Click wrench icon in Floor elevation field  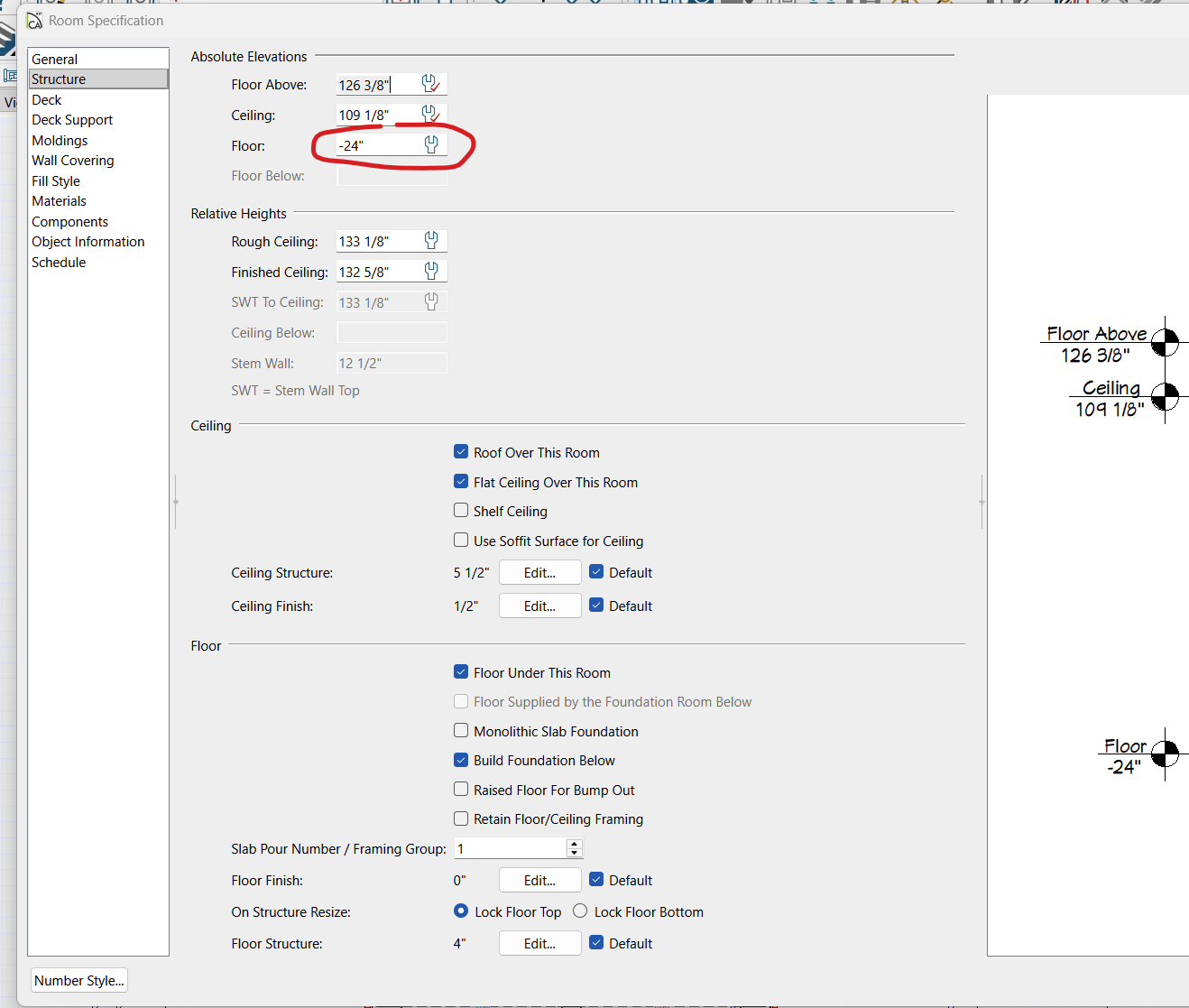point(430,144)
